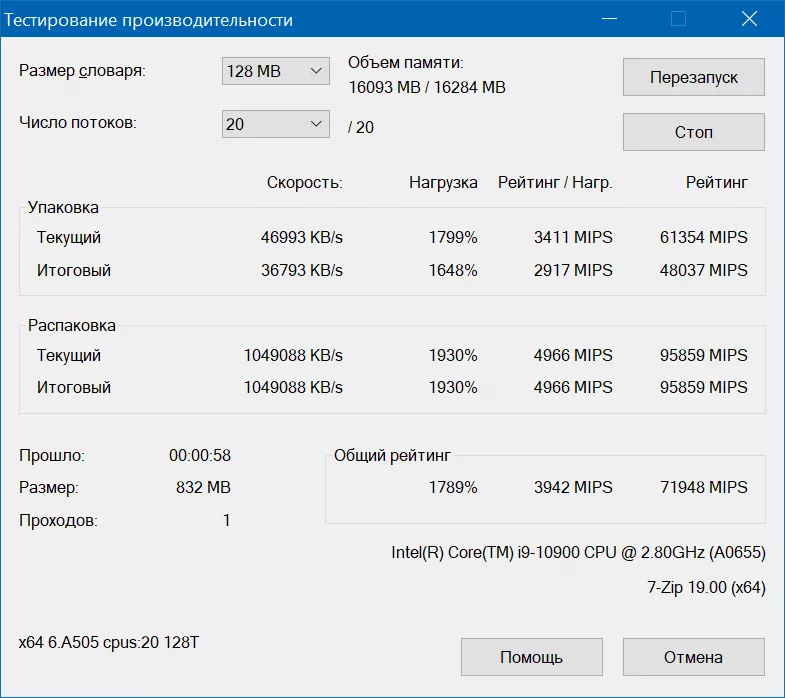
Task: Click the Общий рейтинг group label
Action: (x=392, y=456)
